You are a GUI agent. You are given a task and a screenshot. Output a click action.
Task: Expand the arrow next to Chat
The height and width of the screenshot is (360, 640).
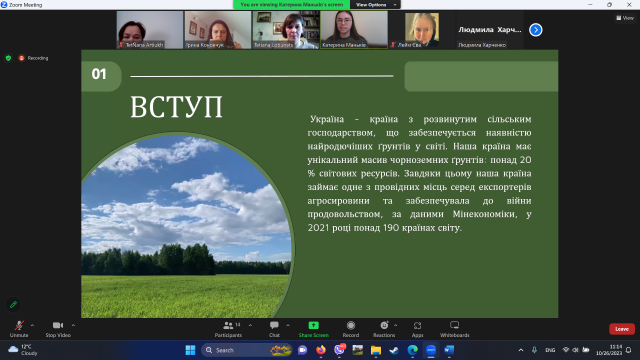point(288,325)
